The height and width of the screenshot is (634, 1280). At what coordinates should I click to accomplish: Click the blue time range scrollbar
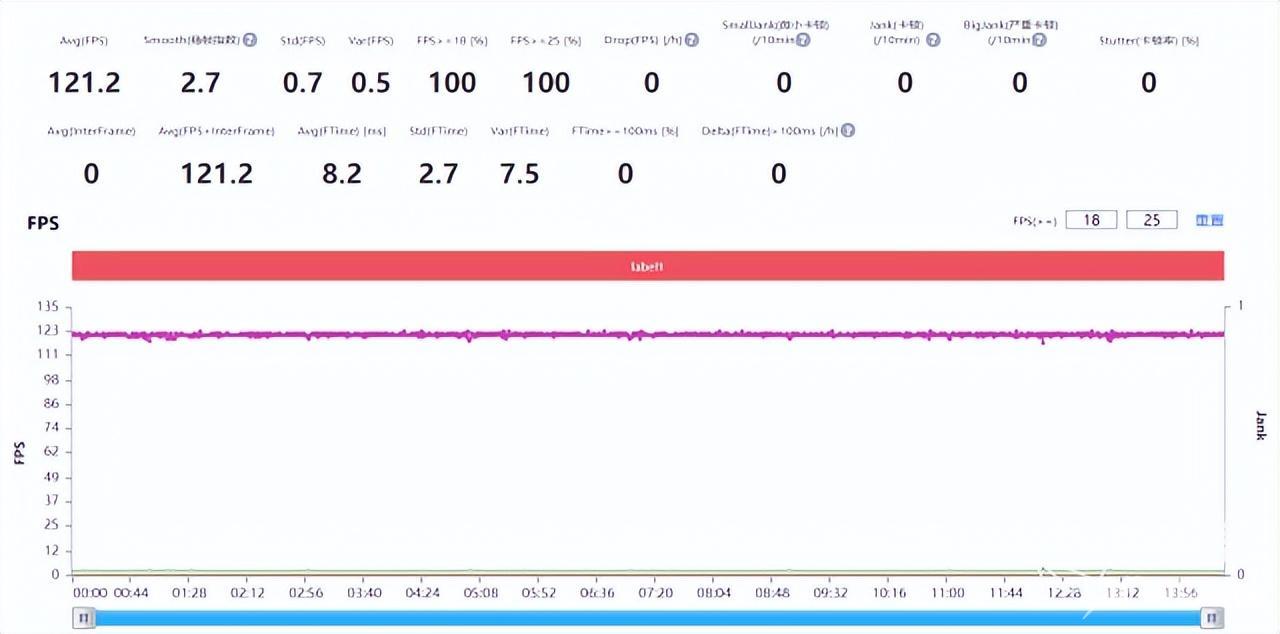click(648, 619)
